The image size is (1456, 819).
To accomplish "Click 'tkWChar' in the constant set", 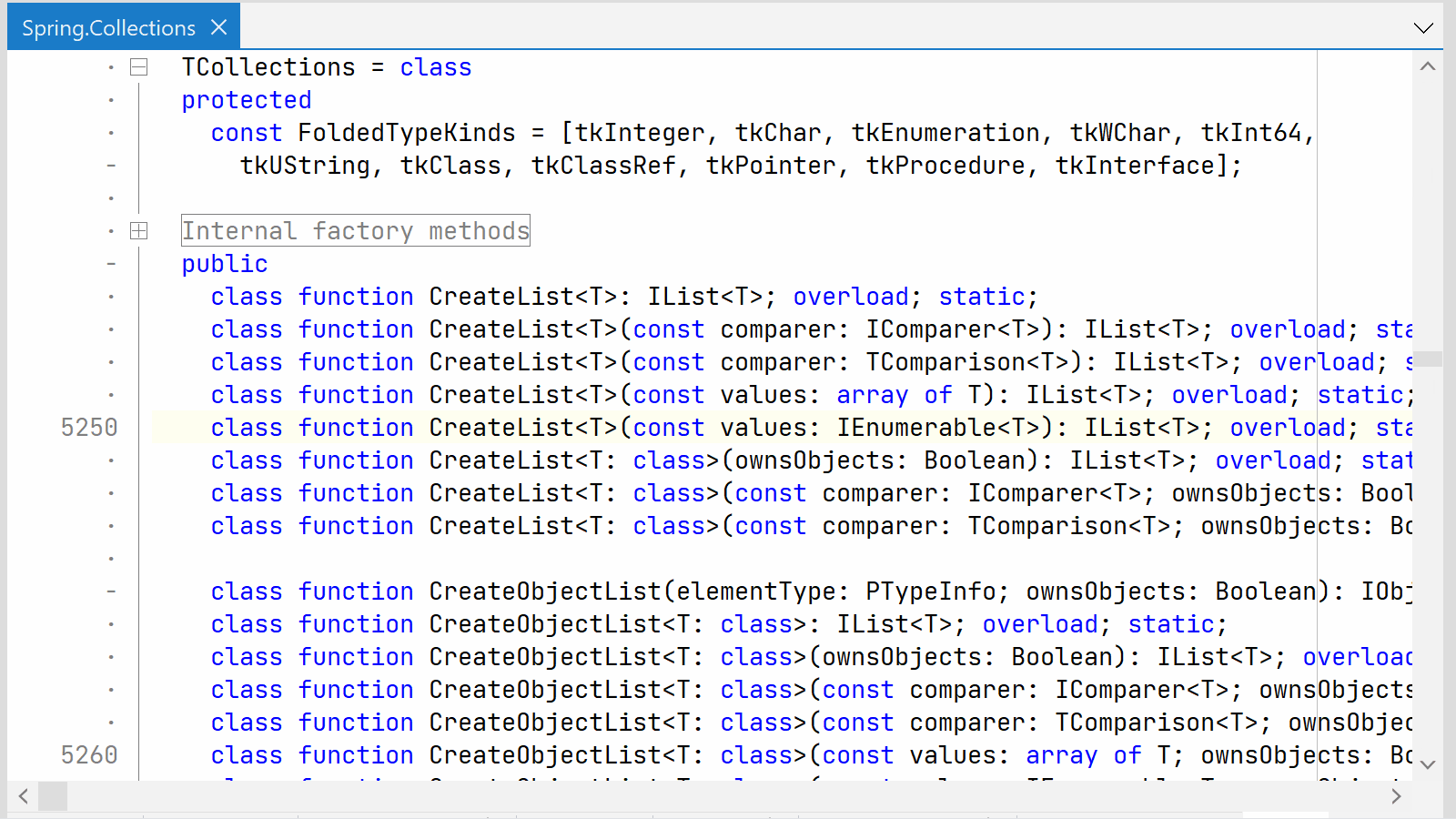I will [x=1120, y=133].
